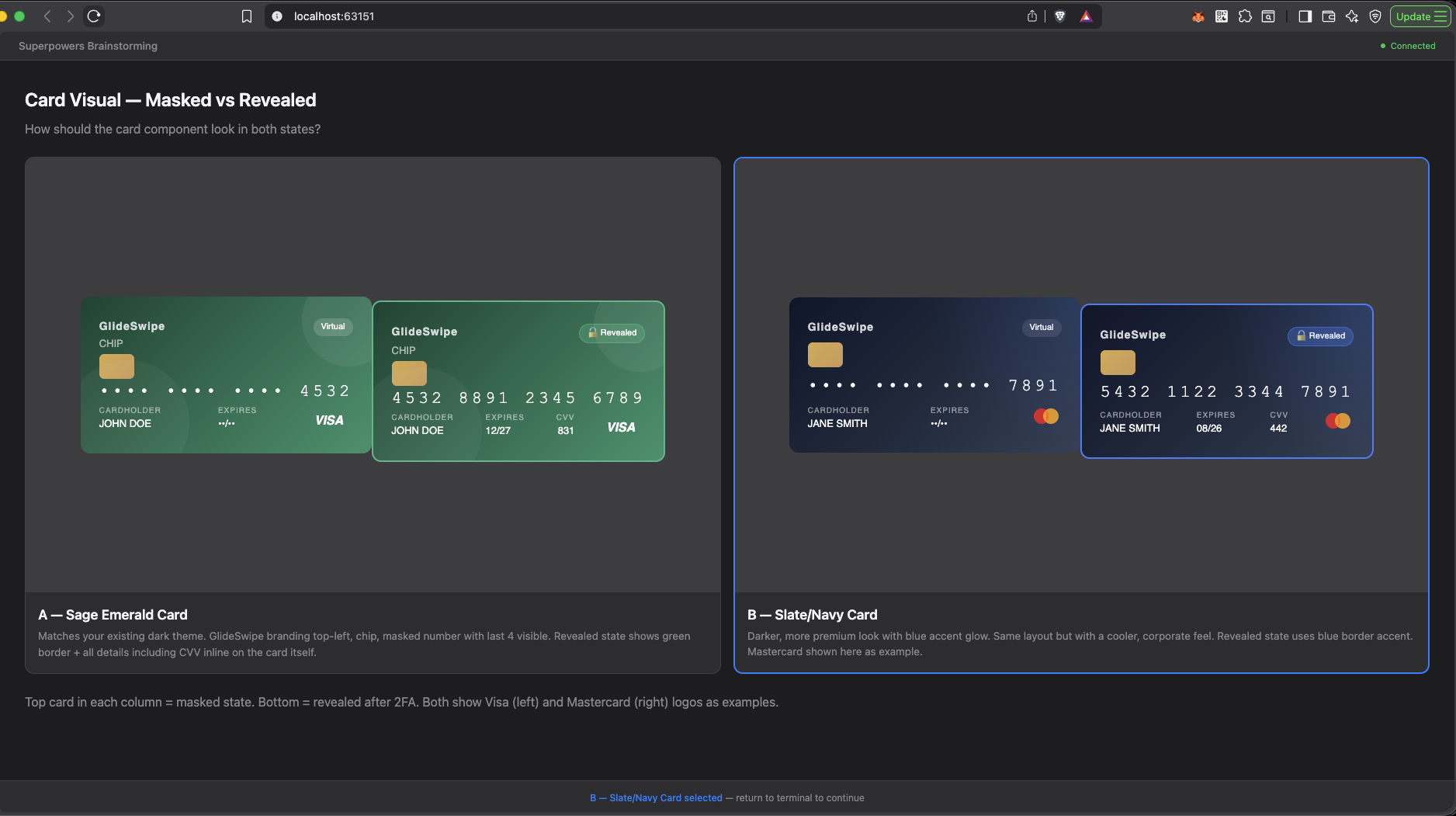
Task: Open the Brave Wallet icon
Action: coord(1329,16)
